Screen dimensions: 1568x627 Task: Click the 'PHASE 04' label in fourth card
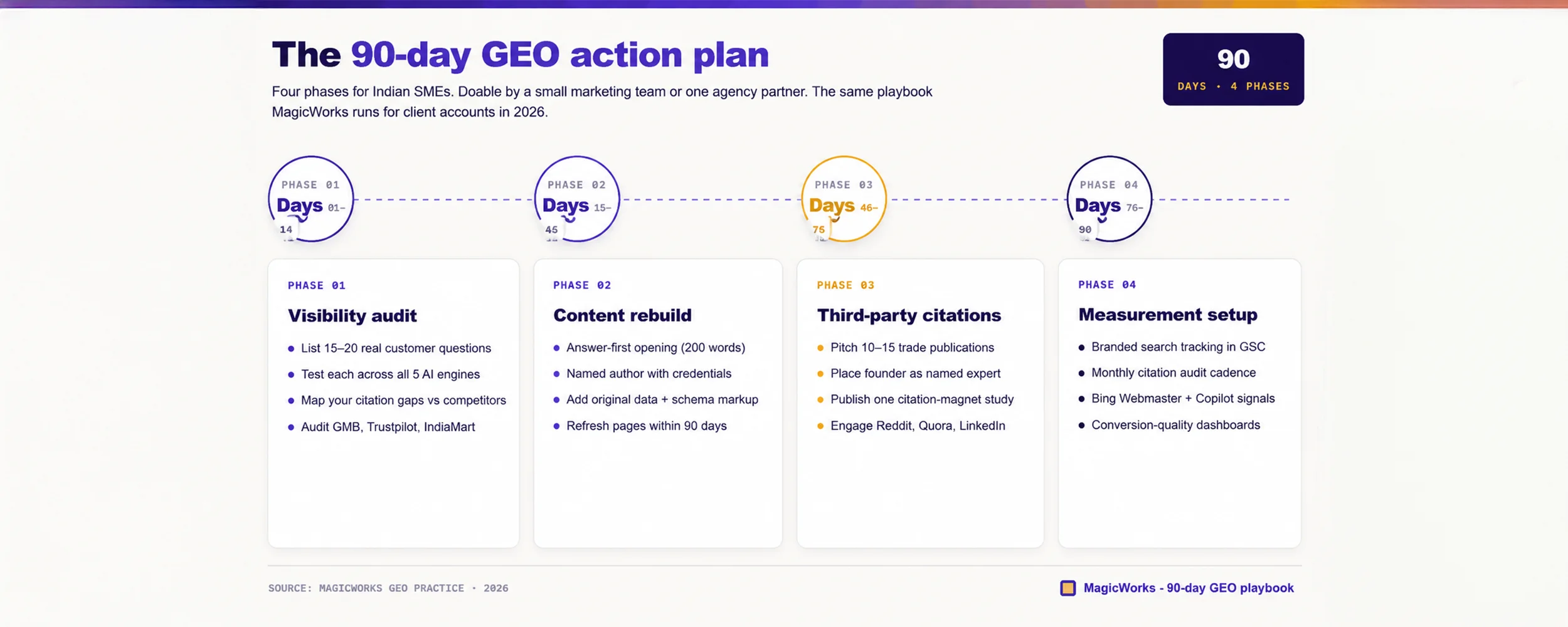tap(1107, 284)
